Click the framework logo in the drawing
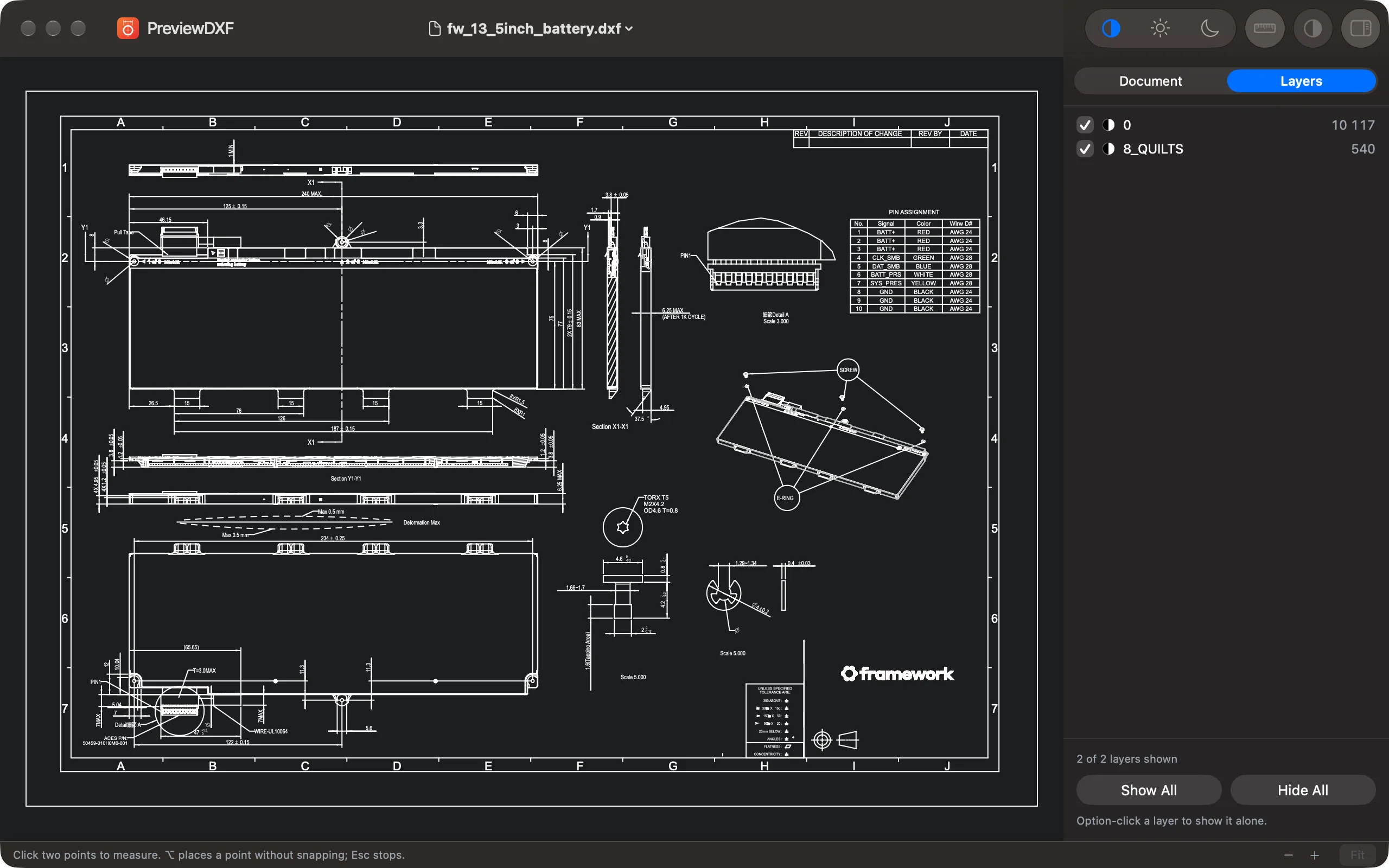Screen dimensions: 1389x868 click(897, 673)
